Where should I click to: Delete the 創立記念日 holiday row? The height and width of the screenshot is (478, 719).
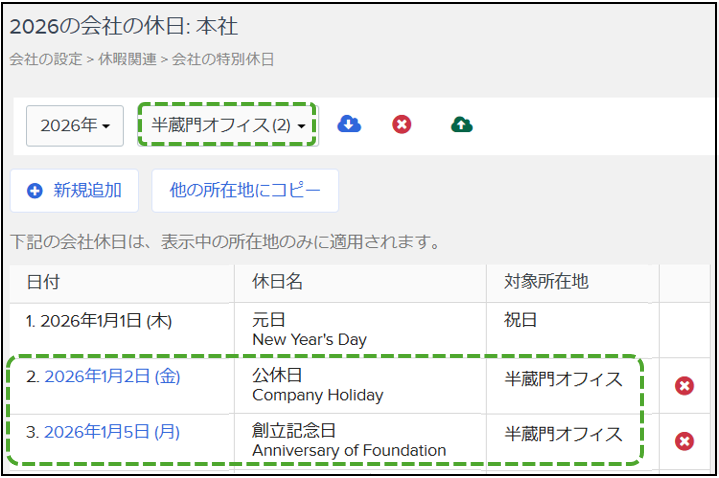pyautogui.click(x=684, y=441)
